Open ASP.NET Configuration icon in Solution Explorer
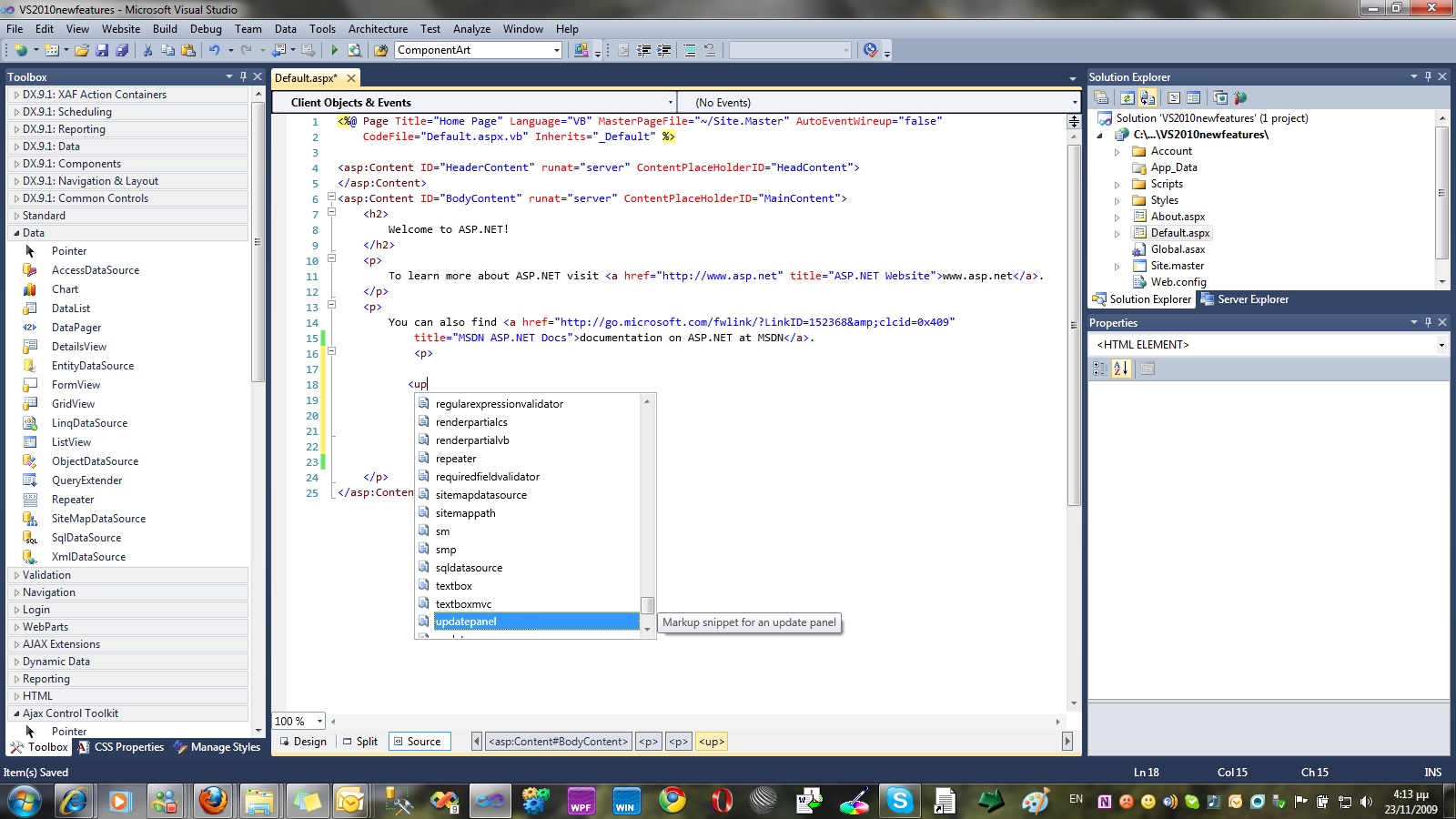The width and height of the screenshot is (1456, 819). pyautogui.click(x=1239, y=97)
